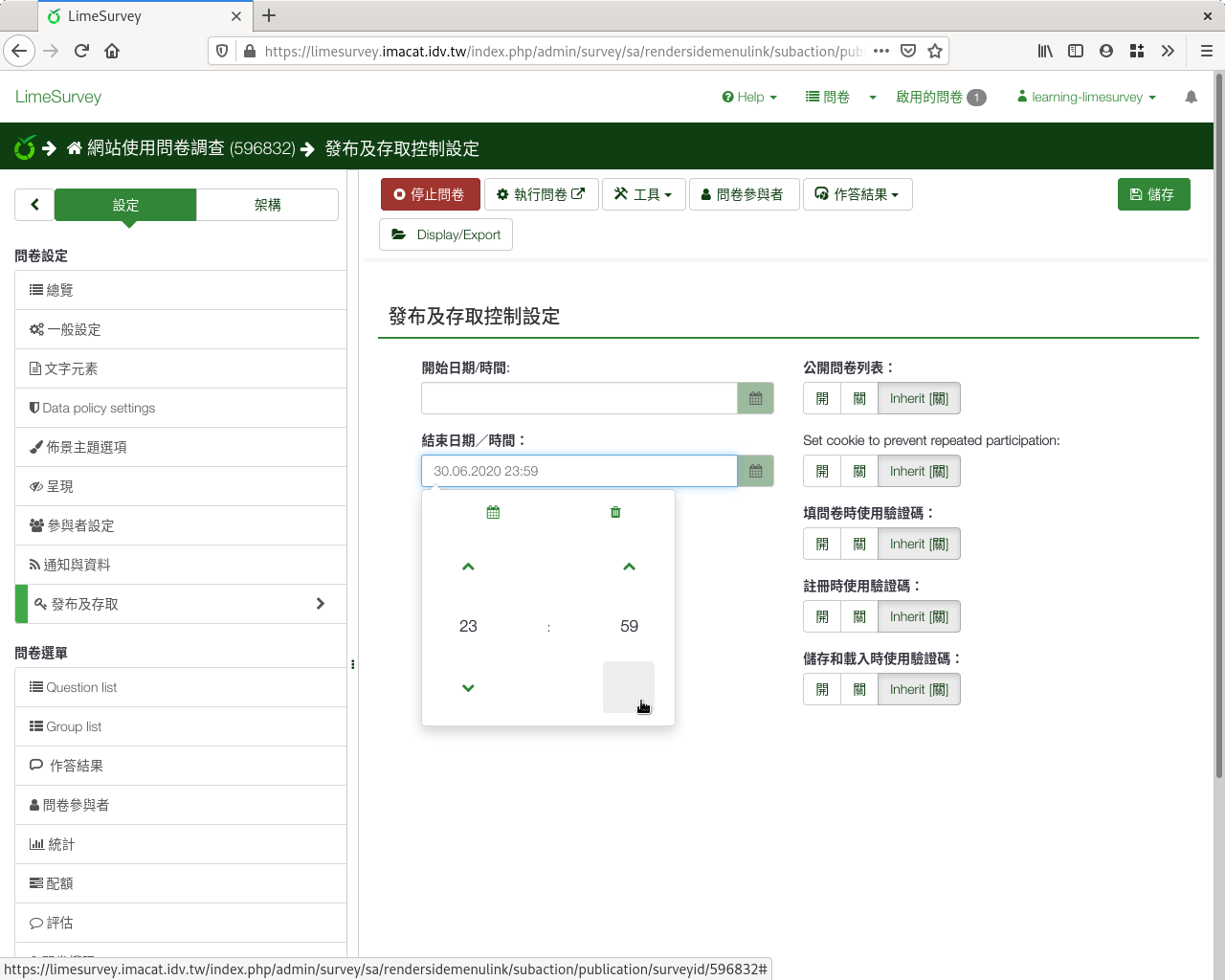Go to the browser home page
The width and height of the screenshot is (1225, 980).
coord(112,51)
